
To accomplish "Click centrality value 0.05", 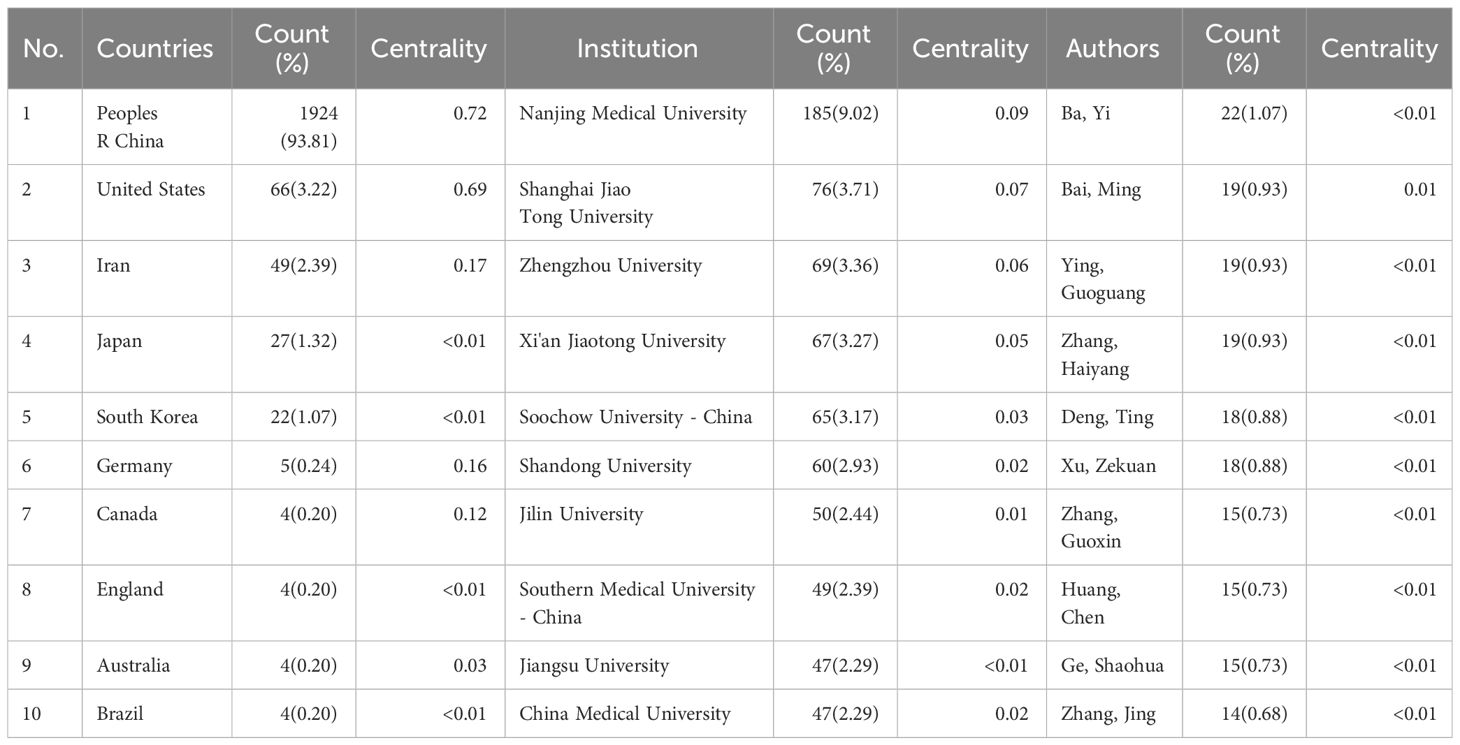I will click(1011, 341).
